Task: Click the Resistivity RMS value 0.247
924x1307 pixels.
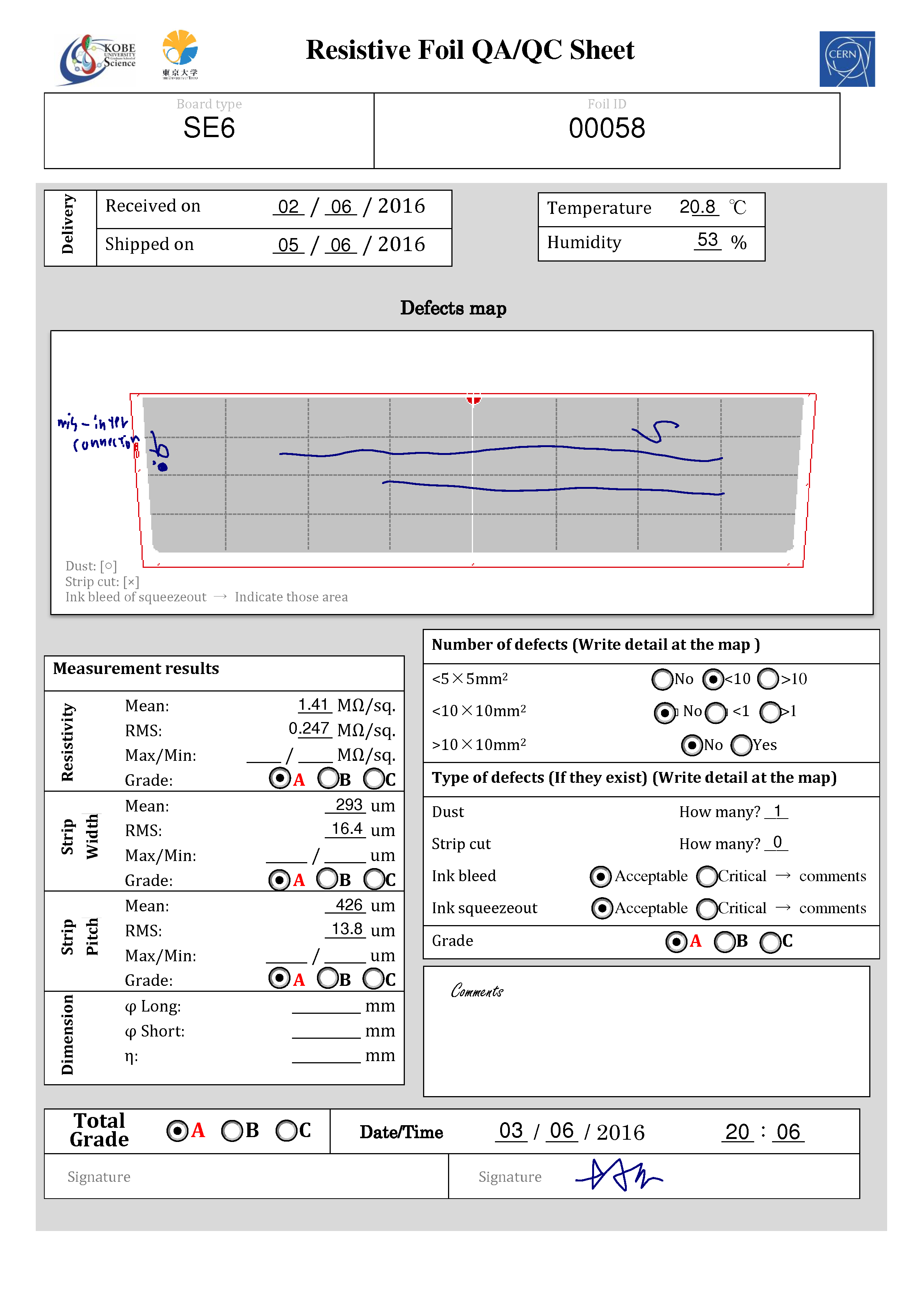Action: 309,729
